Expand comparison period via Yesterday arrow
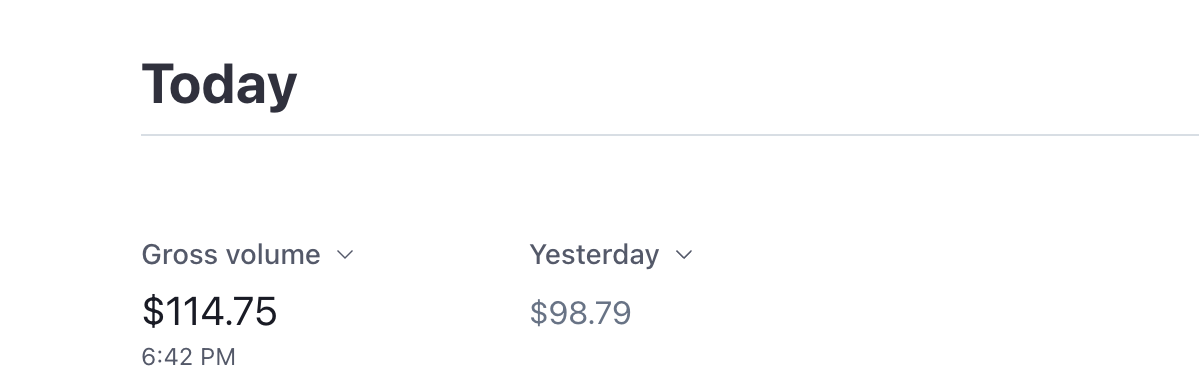This screenshot has width=1200, height=386. pyautogui.click(x=684, y=255)
